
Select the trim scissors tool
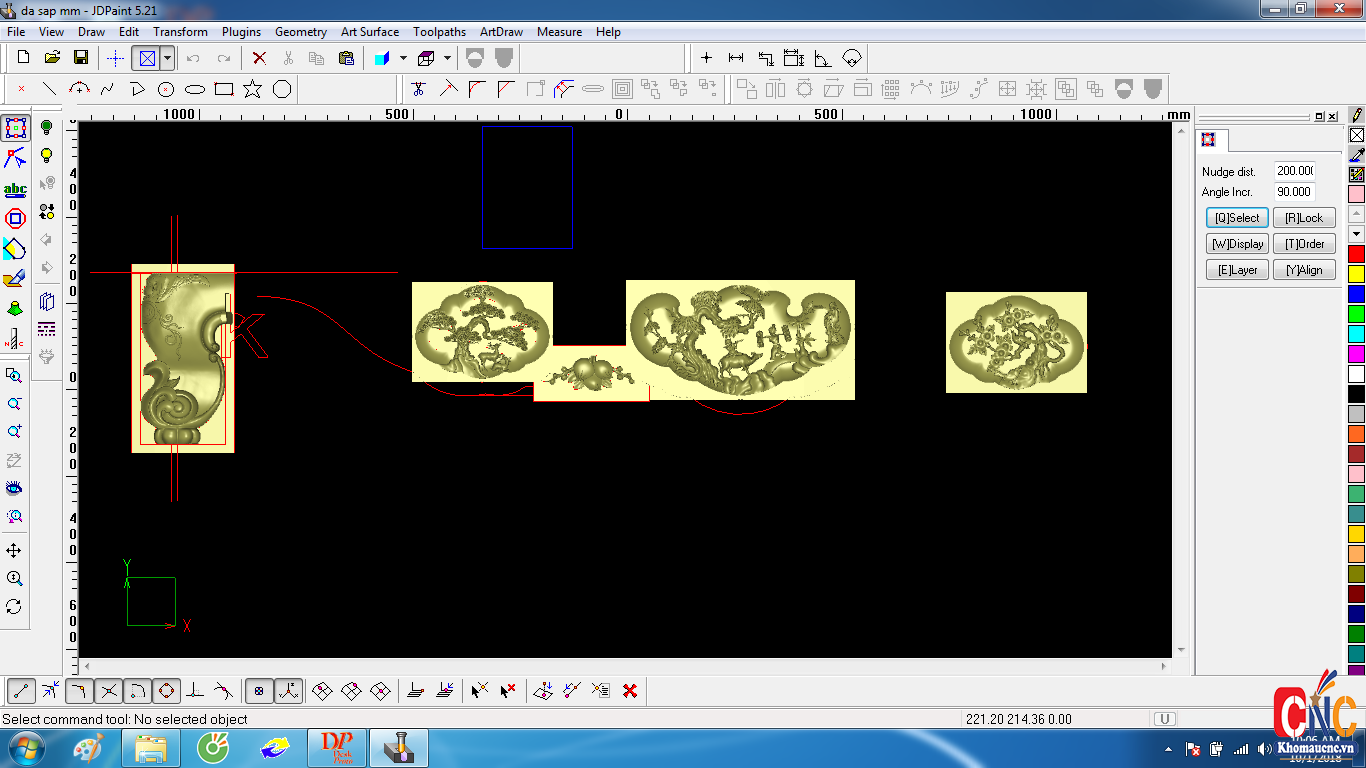(418, 89)
